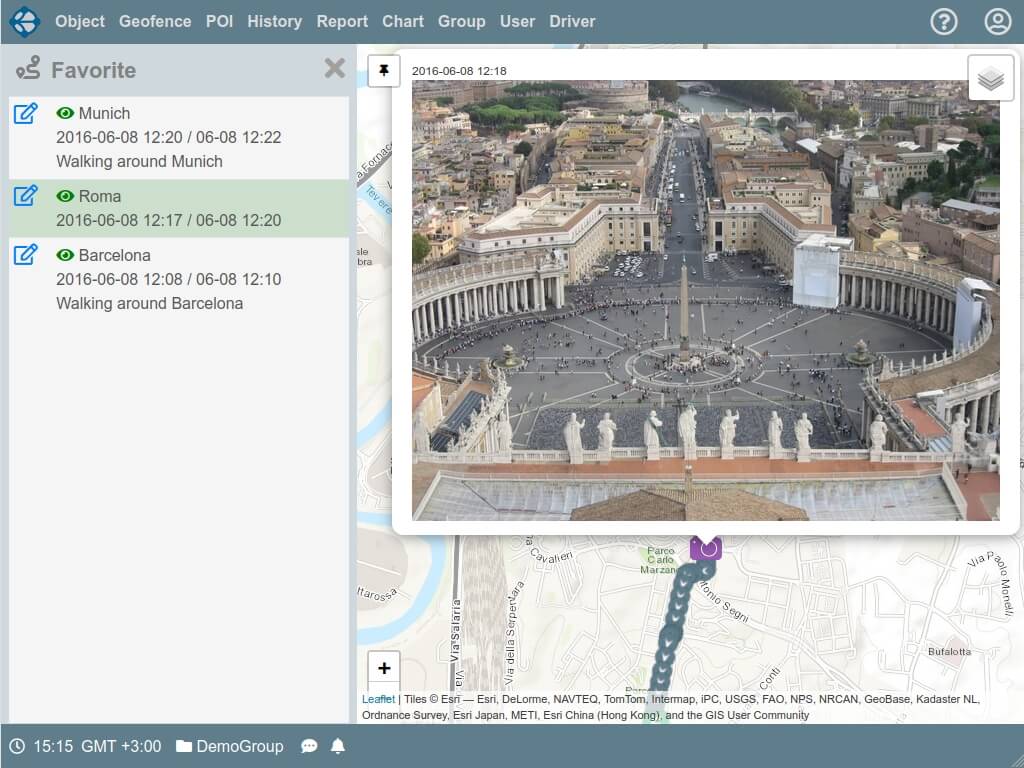Edit the Munich favorite entry
This screenshot has height=768, width=1024.
(x=26, y=113)
